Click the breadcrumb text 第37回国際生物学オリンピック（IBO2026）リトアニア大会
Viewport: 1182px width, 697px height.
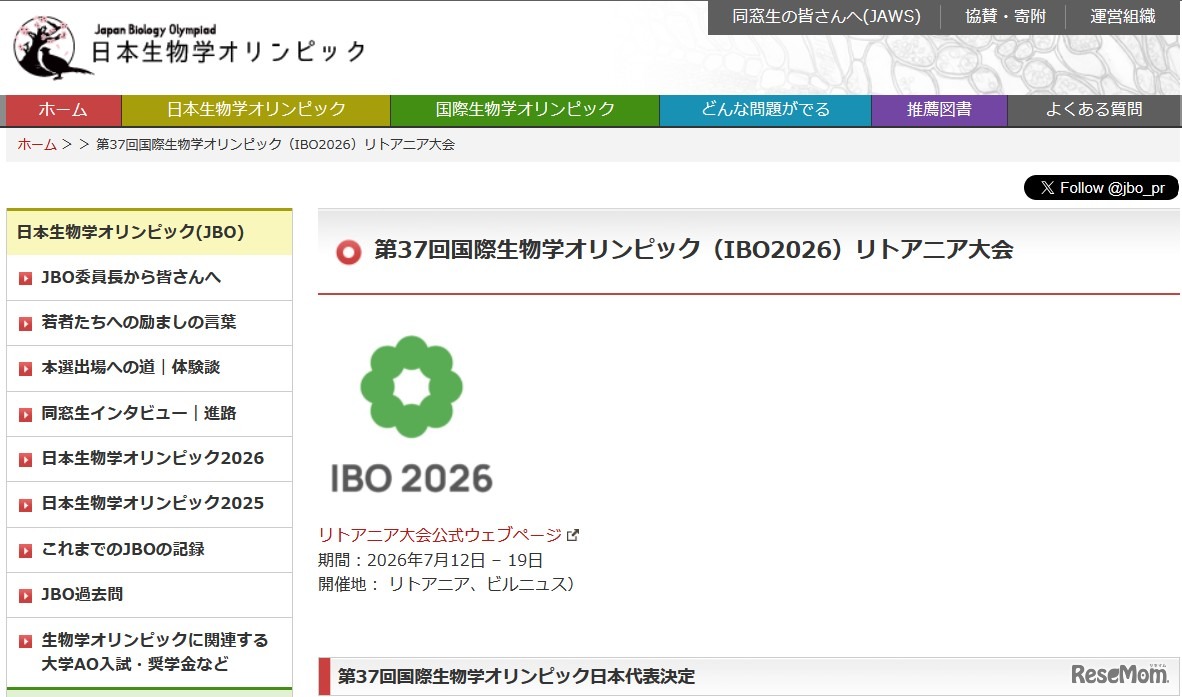(x=275, y=145)
